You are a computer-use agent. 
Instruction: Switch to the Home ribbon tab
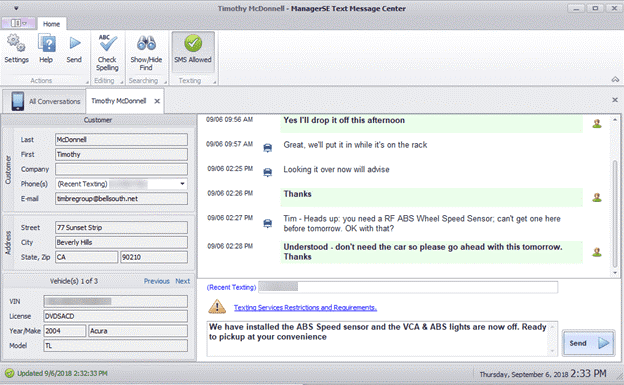coord(51,24)
